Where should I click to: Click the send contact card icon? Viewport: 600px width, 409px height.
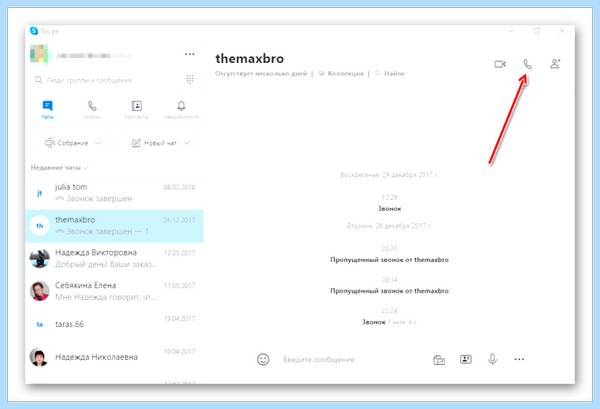point(466,359)
